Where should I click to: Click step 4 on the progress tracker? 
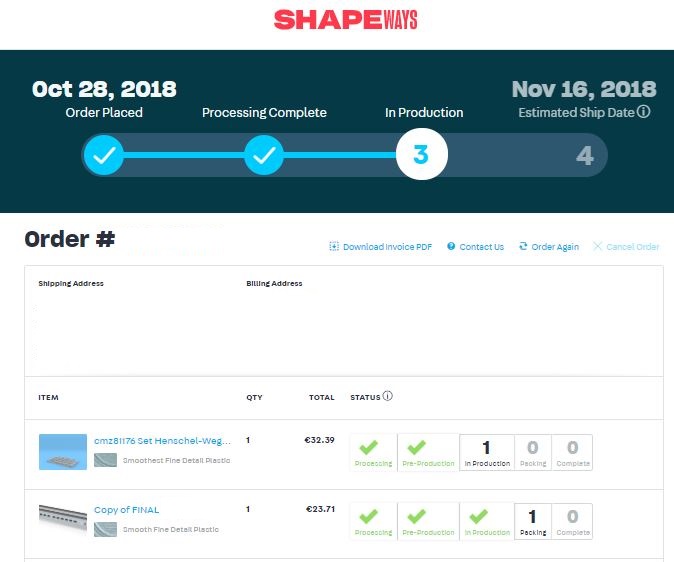tap(585, 156)
